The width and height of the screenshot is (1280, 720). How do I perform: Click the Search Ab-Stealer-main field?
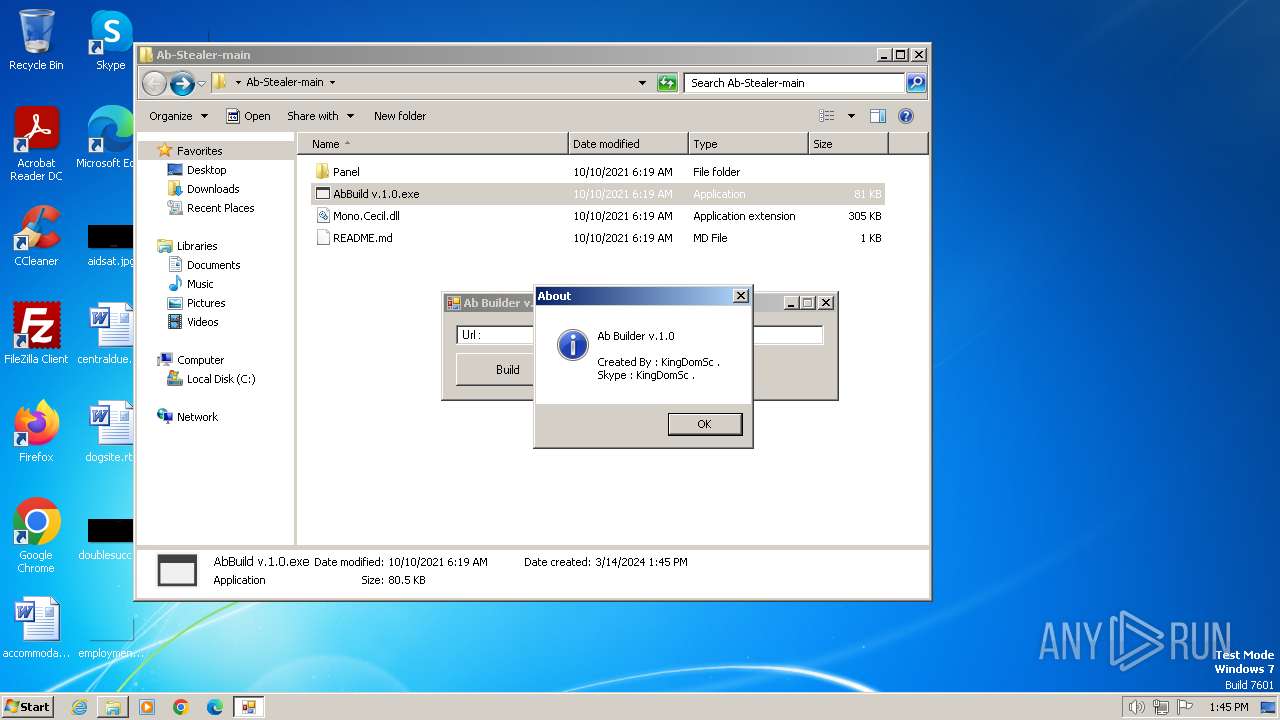795,83
